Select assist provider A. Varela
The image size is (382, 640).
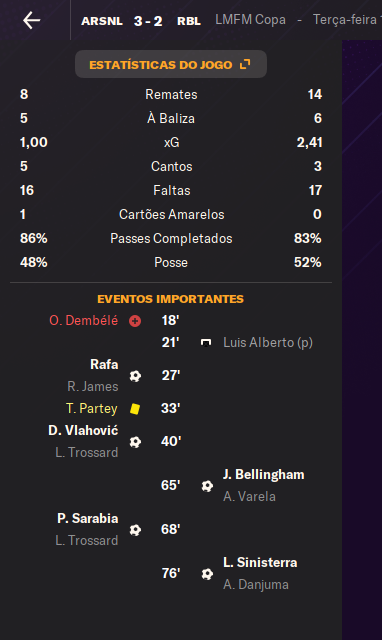pos(249,496)
